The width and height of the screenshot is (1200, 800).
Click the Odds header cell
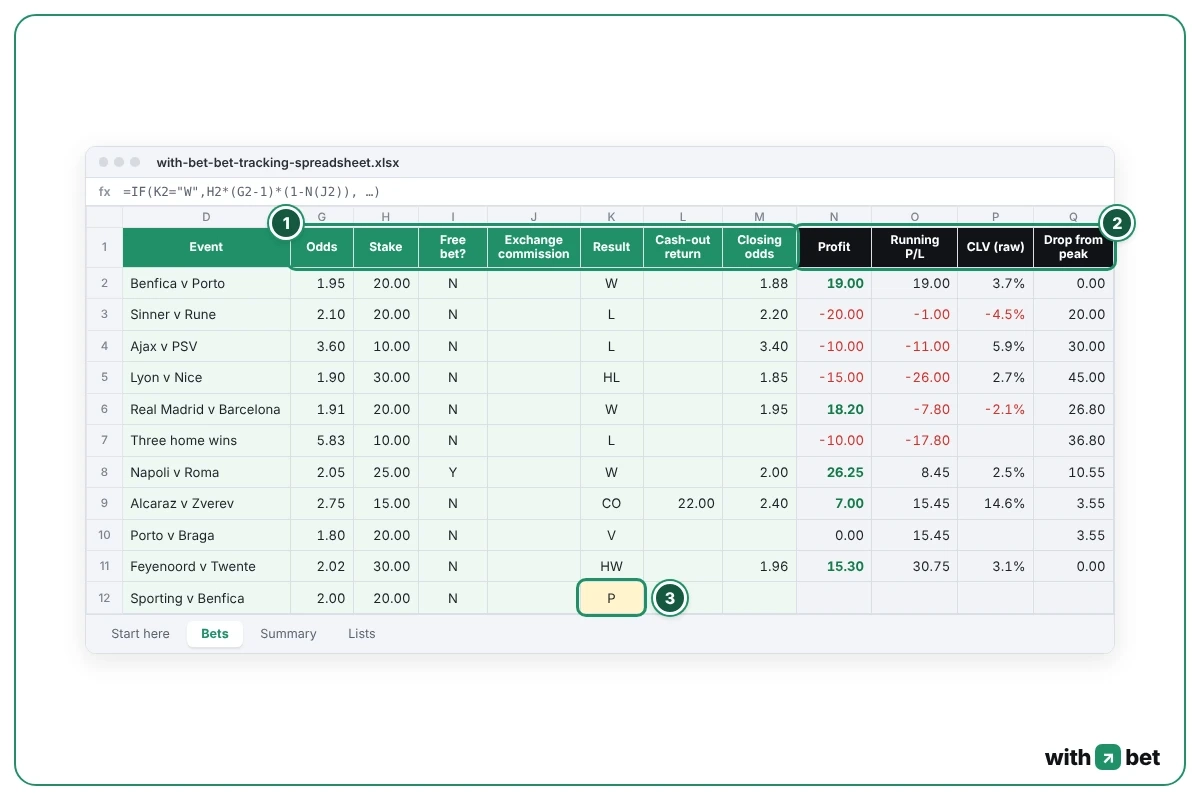[x=322, y=247]
